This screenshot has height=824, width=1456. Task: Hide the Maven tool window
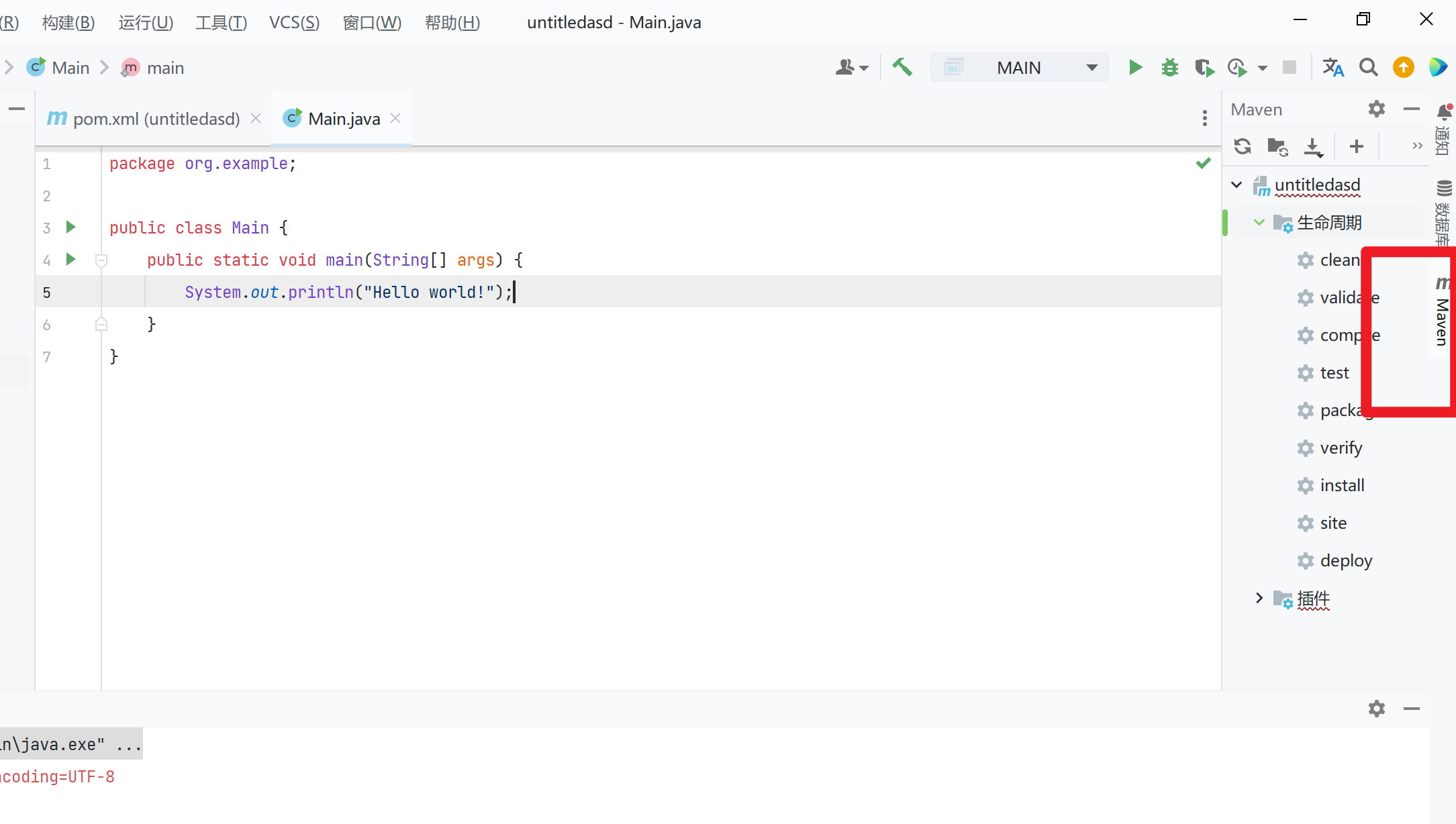click(1412, 109)
